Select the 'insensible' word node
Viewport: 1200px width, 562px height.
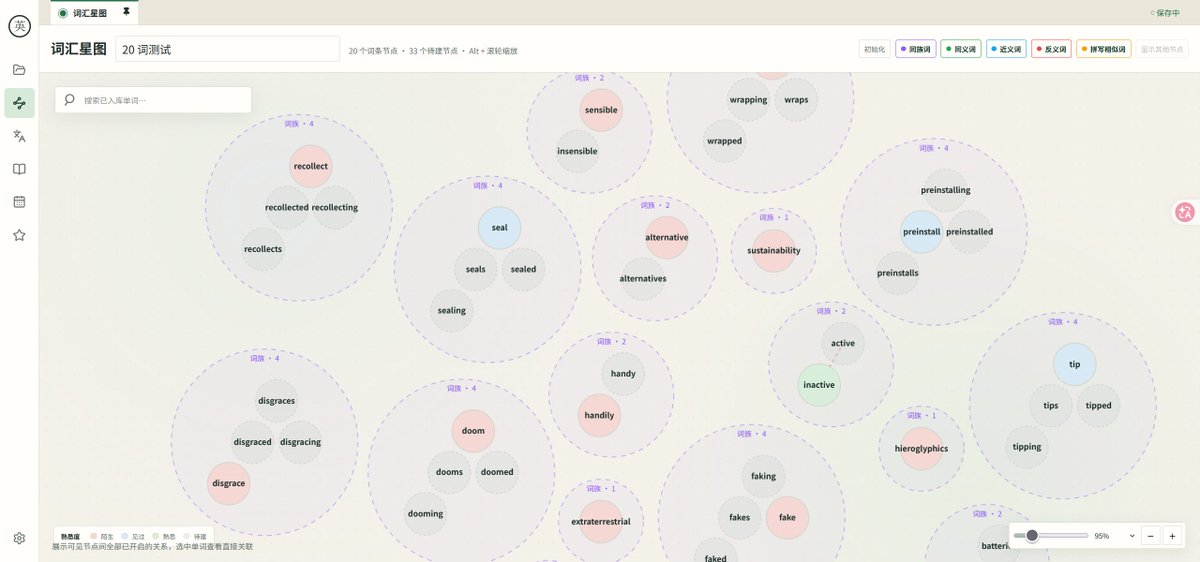[577, 151]
